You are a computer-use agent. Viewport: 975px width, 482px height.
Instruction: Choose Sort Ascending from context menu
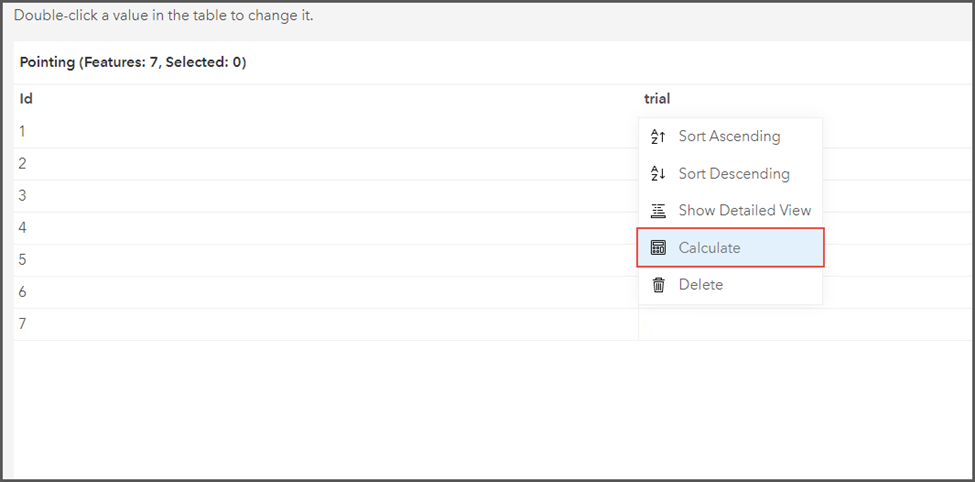(x=730, y=136)
